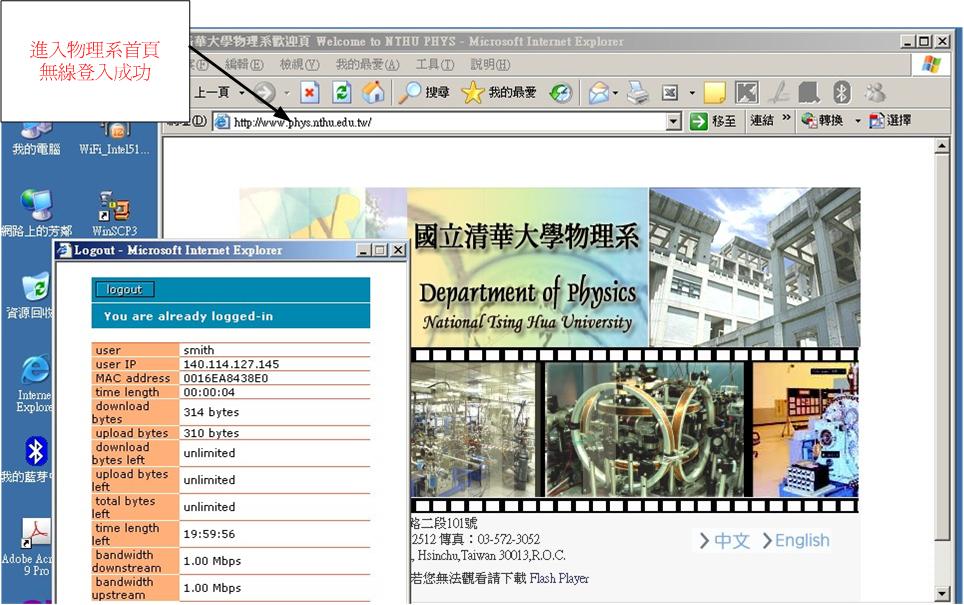Click the Mail envelope icon
The width and height of the screenshot is (964, 605).
598,92
